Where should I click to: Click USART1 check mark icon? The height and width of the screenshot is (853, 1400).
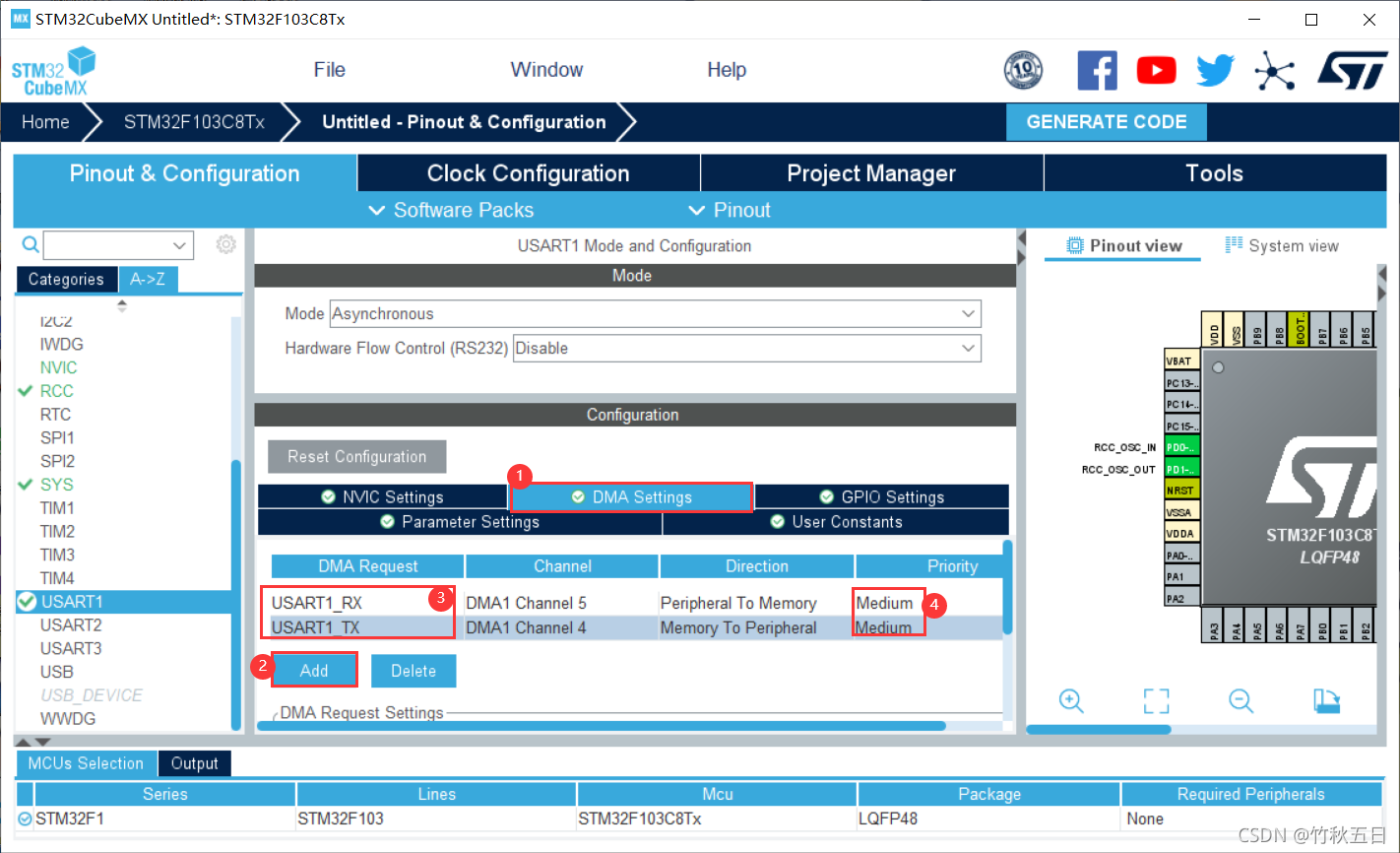[27, 602]
